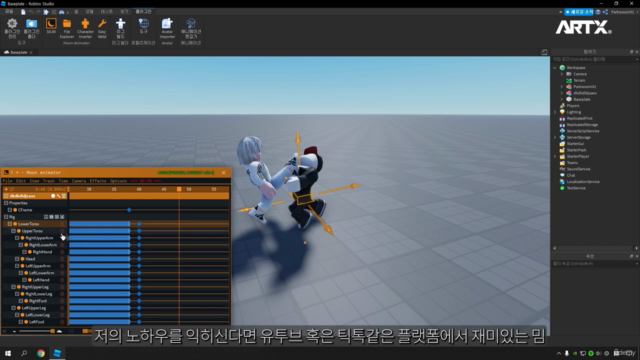Viewport: 640px width, 360px height.
Task: Toggle the orange dot on the UpperTorso track
Action: (19, 231)
